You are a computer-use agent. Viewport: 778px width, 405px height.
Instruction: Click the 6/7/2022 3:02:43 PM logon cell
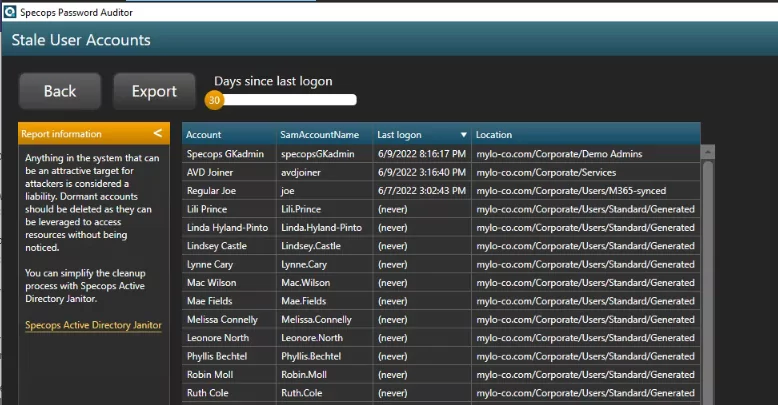pos(422,191)
